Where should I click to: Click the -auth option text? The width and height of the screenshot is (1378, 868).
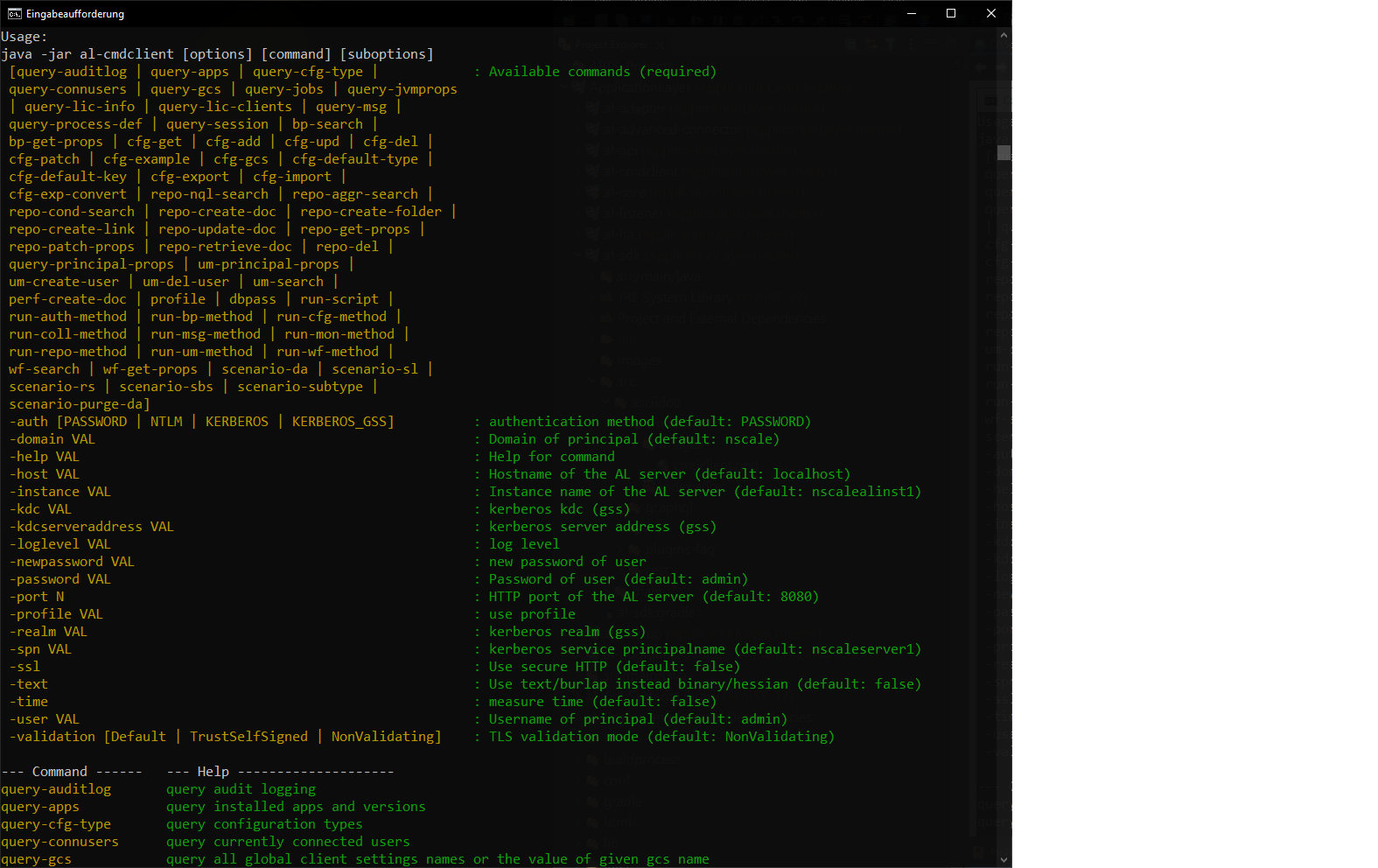click(29, 422)
